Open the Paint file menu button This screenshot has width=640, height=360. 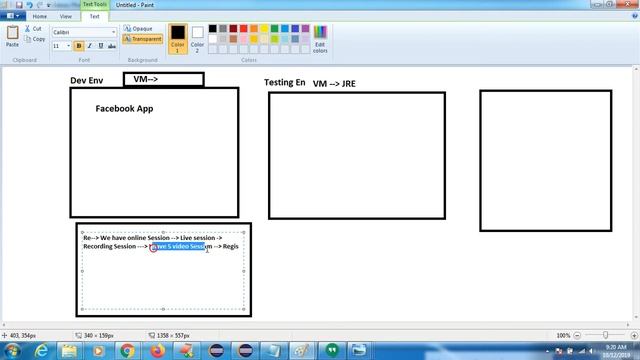[13, 16]
